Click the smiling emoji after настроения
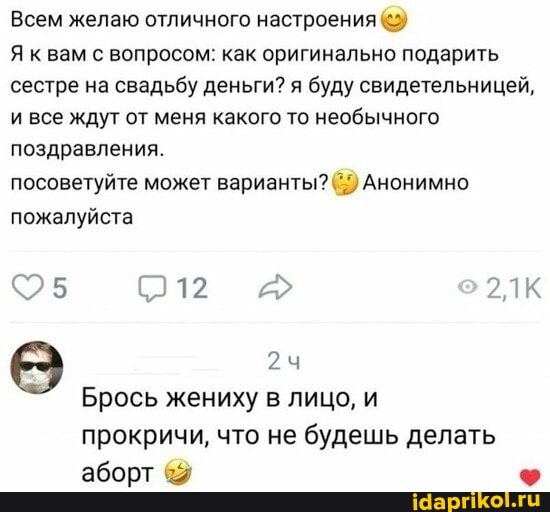 point(393,21)
